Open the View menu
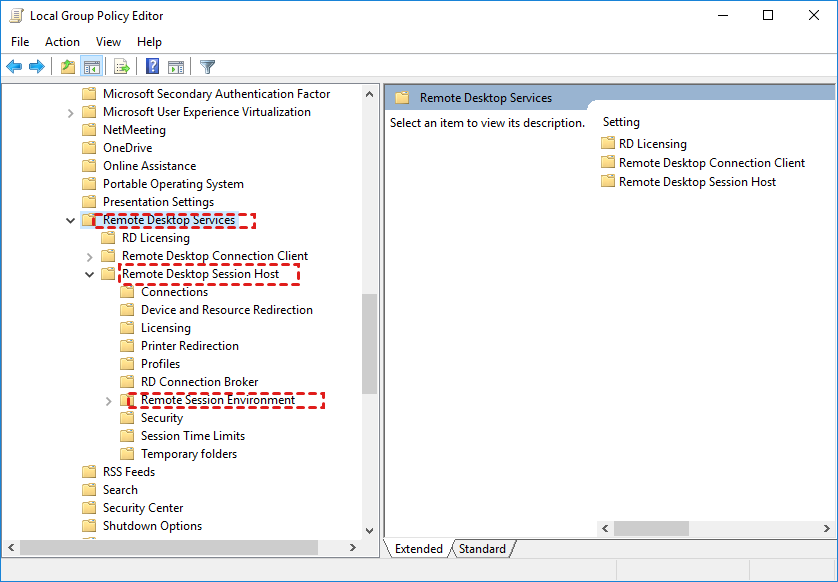838x582 pixels. [x=108, y=42]
